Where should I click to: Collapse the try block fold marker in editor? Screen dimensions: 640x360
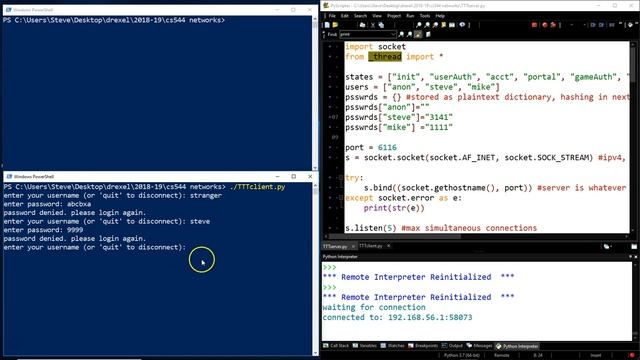(x=341, y=178)
